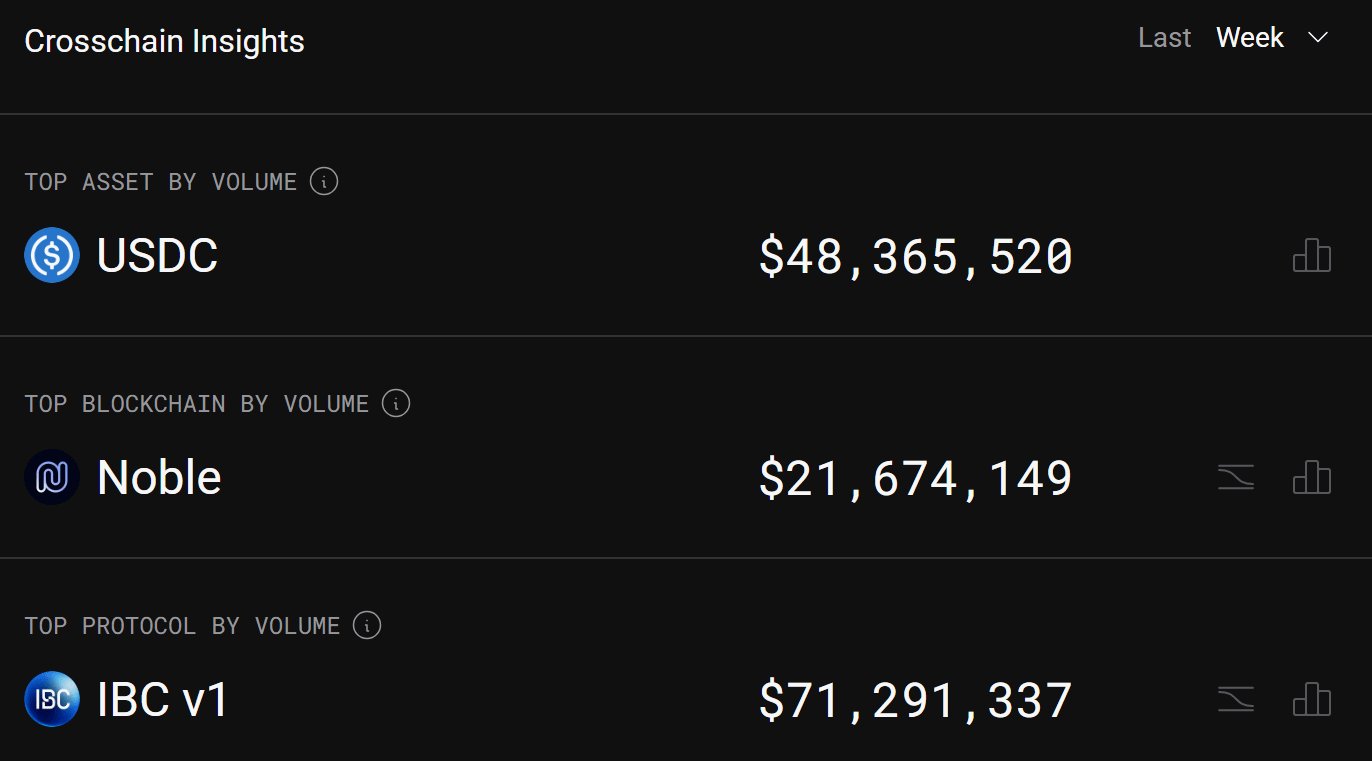Click the Crosschain Insights heading
1372x761 pixels.
tap(164, 42)
